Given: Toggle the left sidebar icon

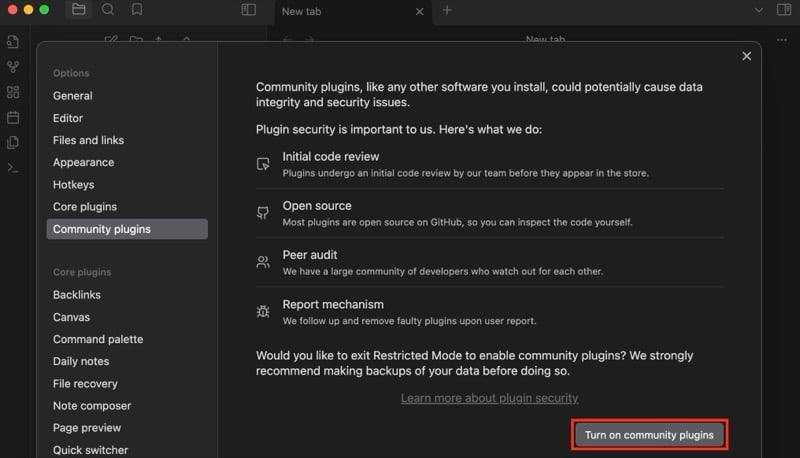Looking at the screenshot, I should coord(248,10).
